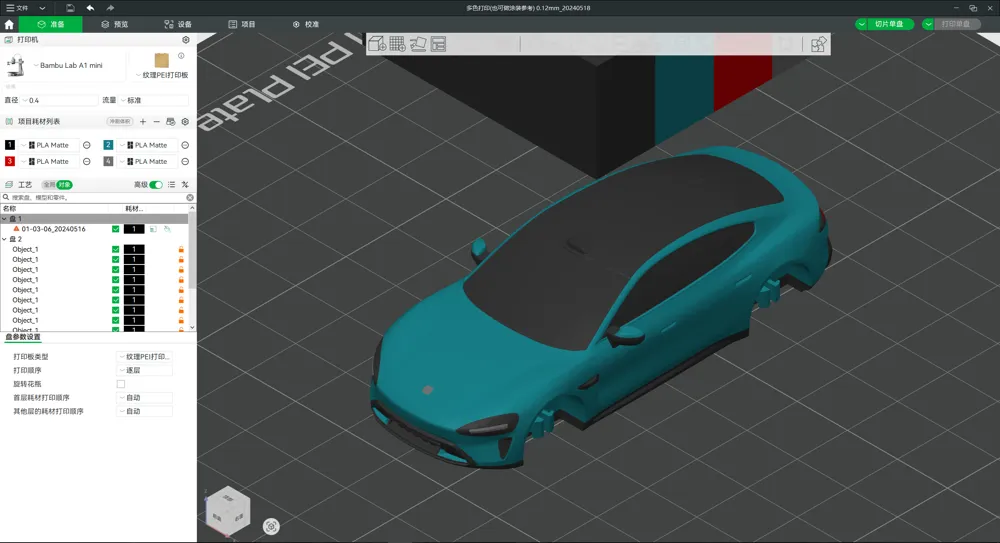
Task: Open the 打印顺序 逐层 dropdown
Action: pos(144,370)
